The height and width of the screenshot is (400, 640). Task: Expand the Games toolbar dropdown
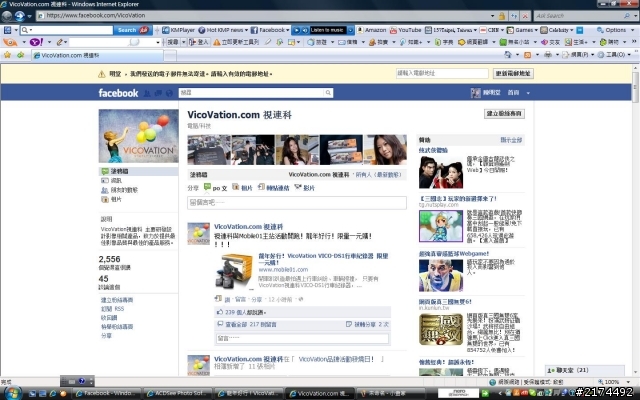click(x=536, y=30)
